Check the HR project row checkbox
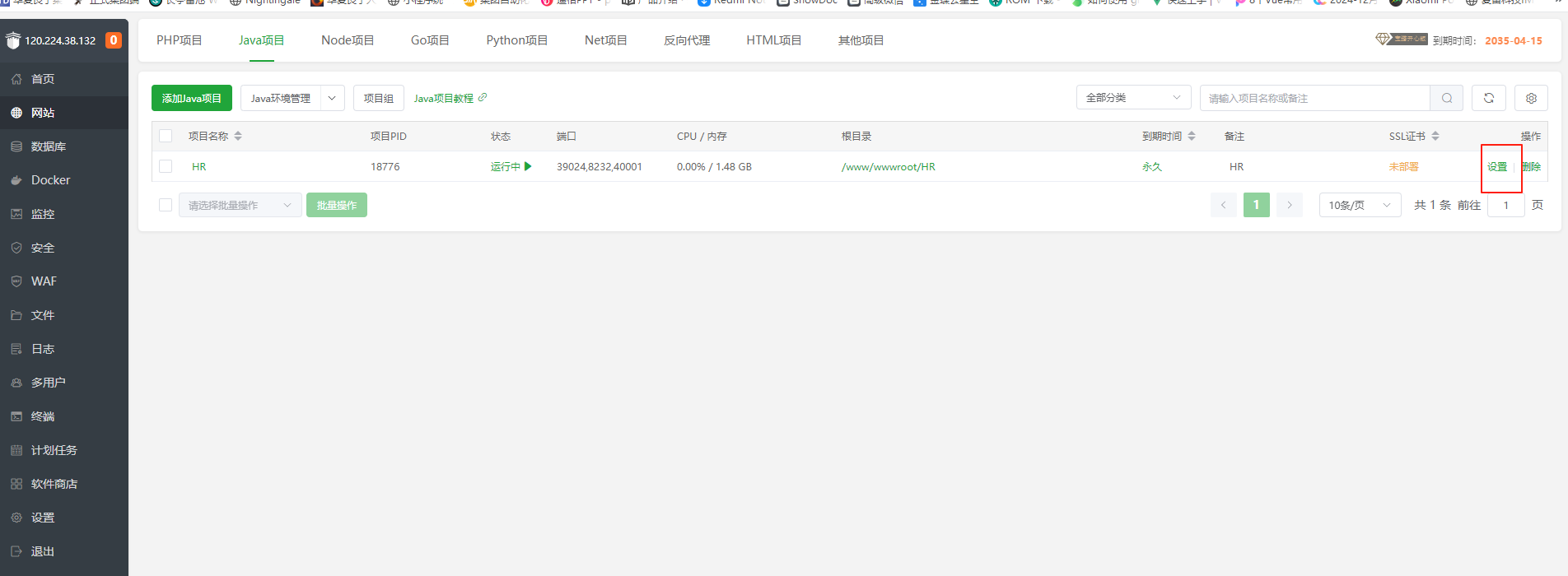Image resolution: width=1568 pixels, height=576 pixels. [x=166, y=166]
